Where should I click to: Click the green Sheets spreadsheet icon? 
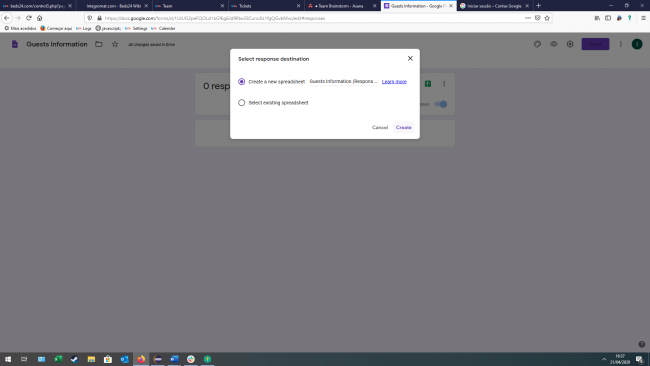(x=428, y=84)
